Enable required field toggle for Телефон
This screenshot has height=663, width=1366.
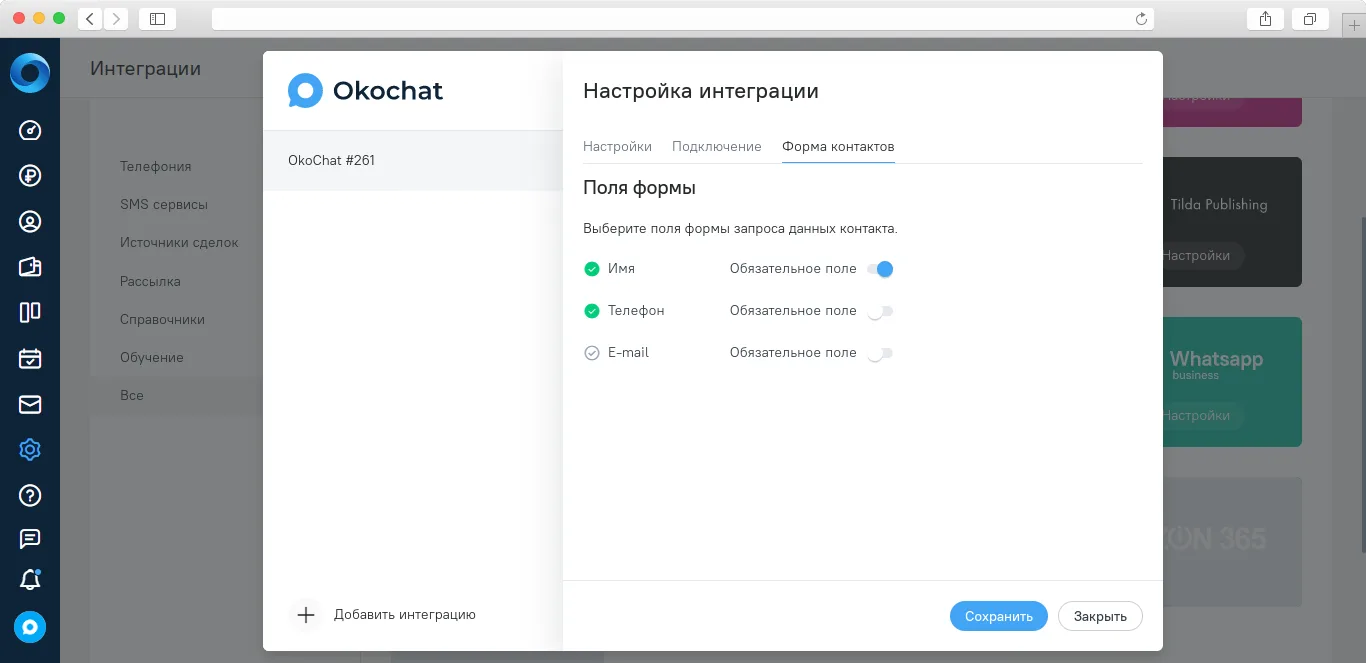click(x=880, y=311)
